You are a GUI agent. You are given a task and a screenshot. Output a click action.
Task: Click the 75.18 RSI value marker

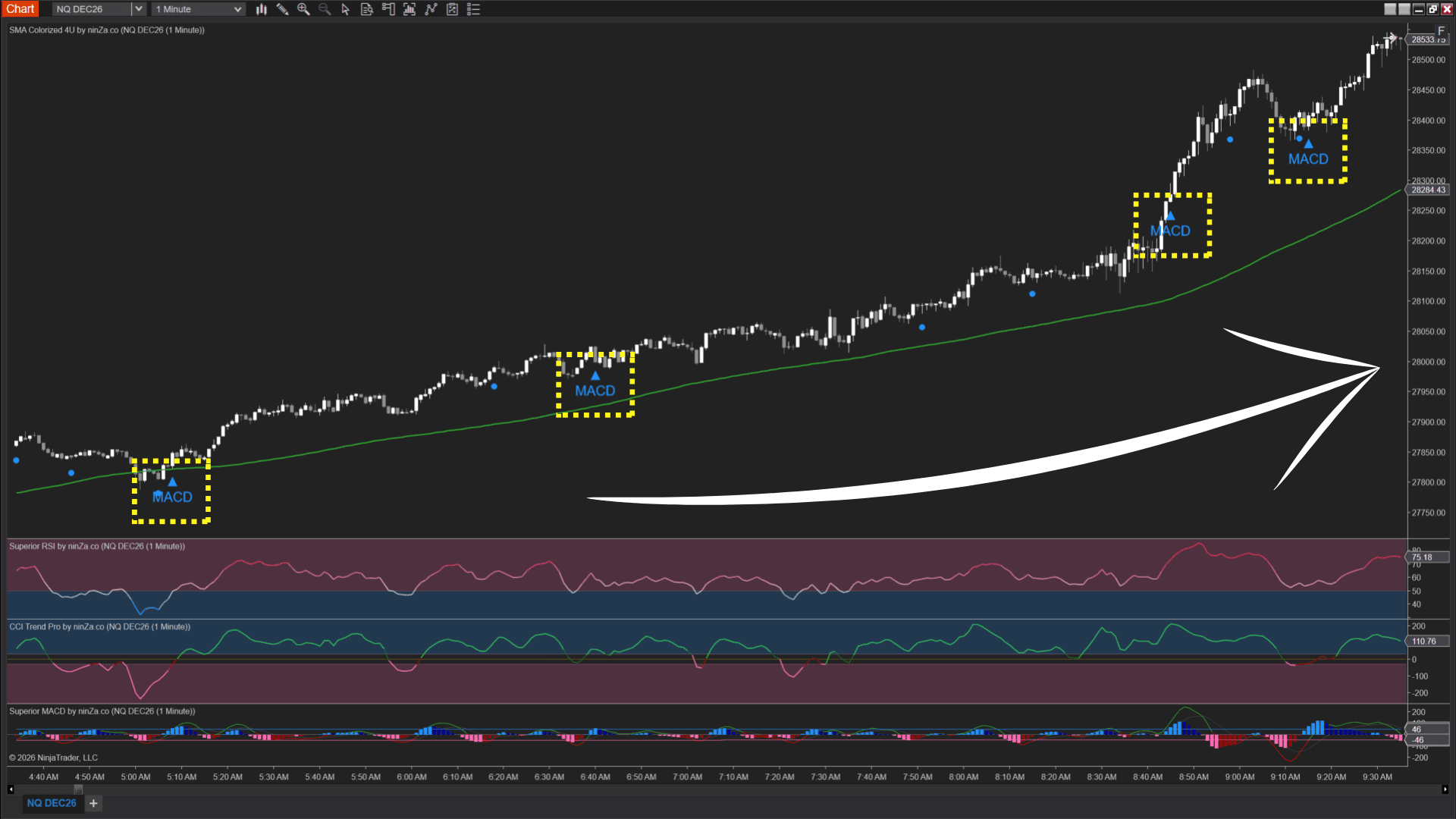pos(1428,557)
